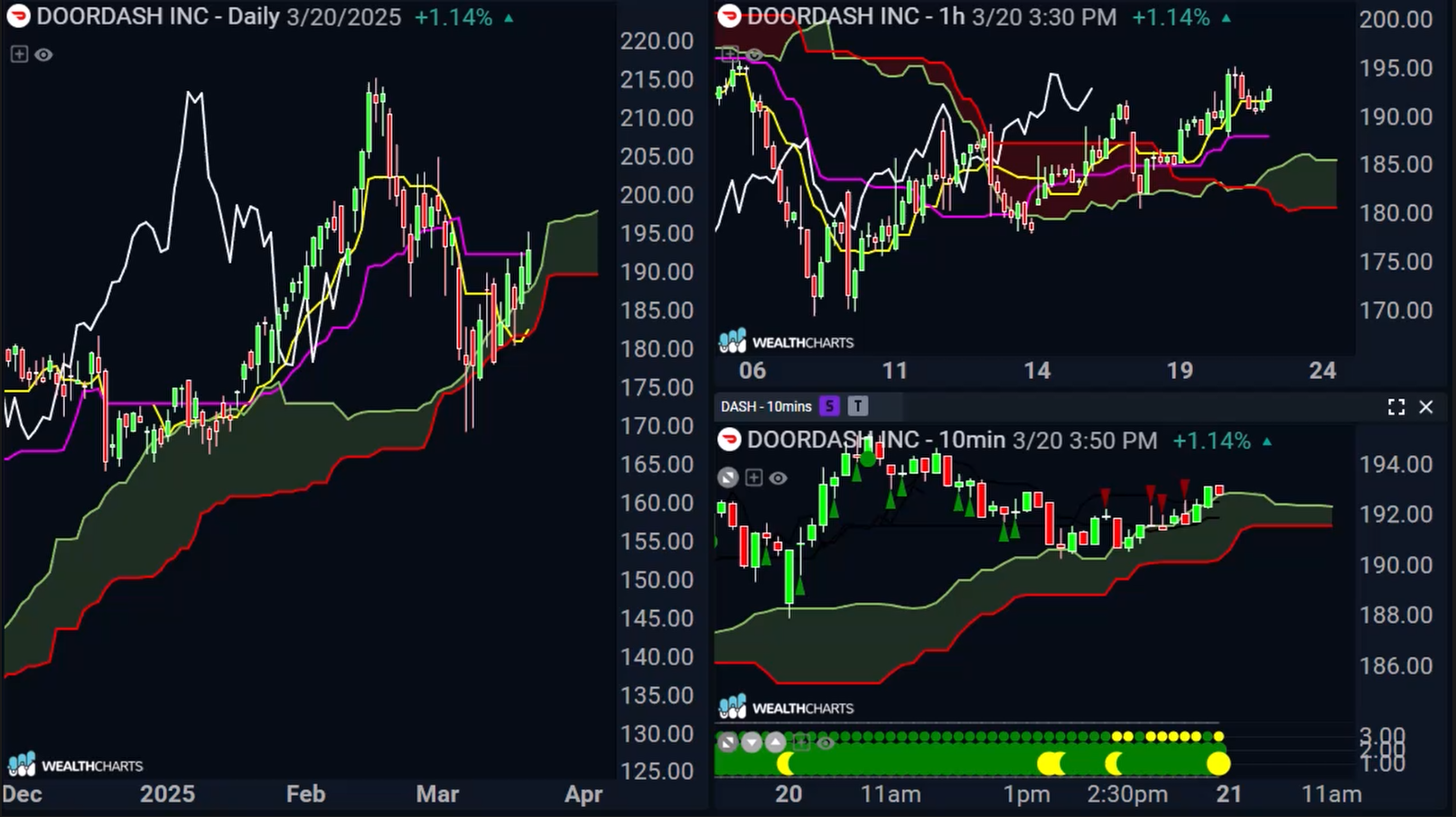Screen dimensions: 1456x817
Task: Click the DOORDASH INC - 10min title
Action: pos(876,441)
